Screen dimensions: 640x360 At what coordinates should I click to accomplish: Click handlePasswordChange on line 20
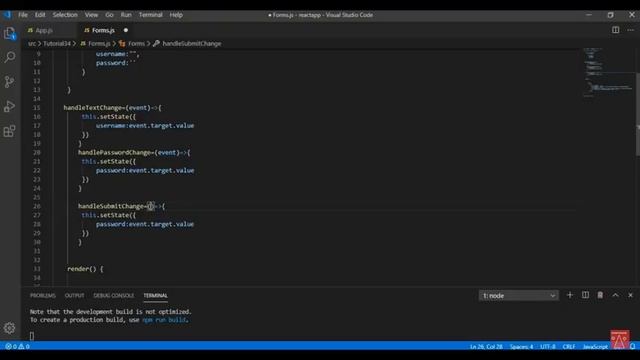(114, 153)
